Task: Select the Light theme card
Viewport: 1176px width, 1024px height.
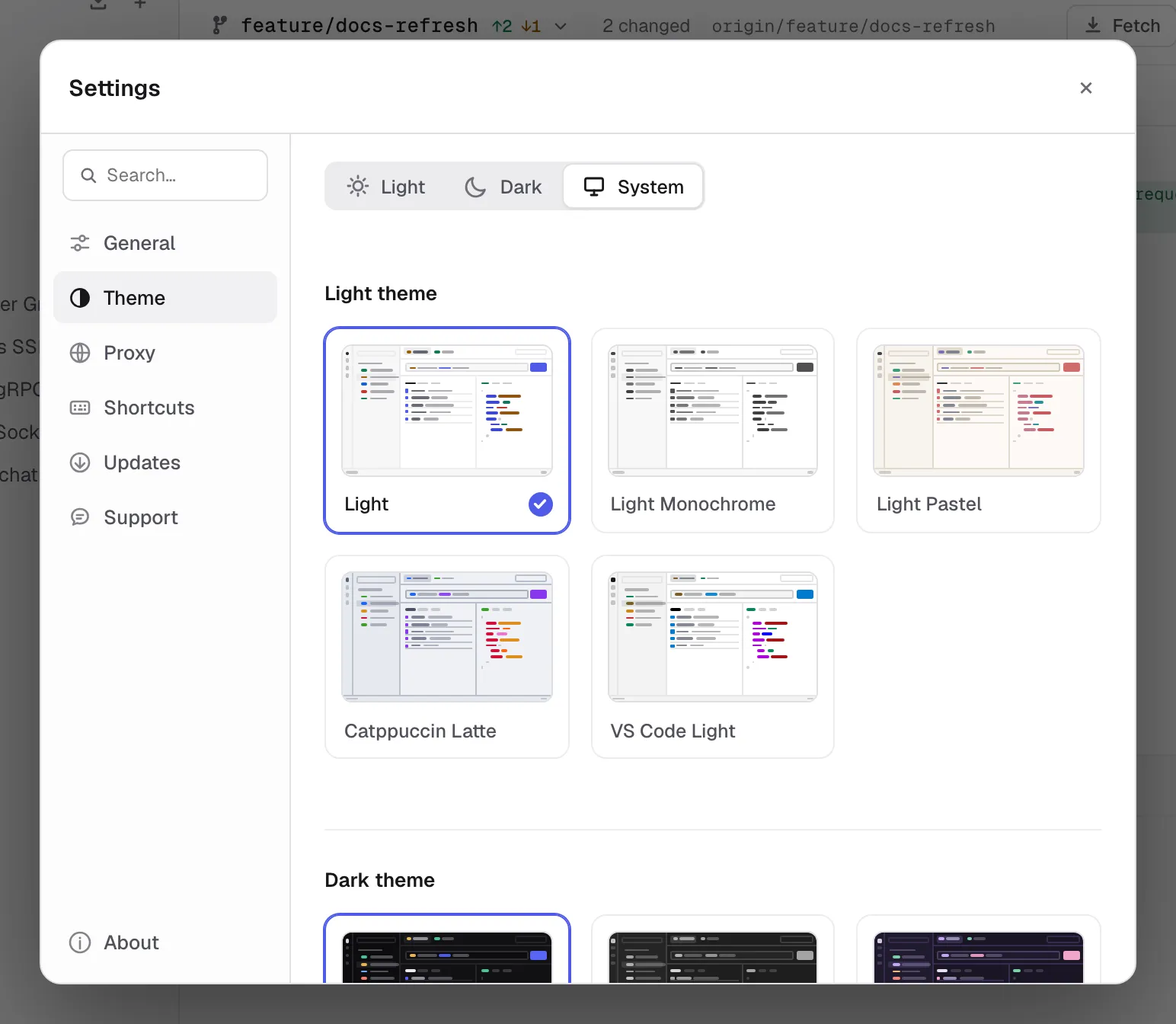Action: 447,430
